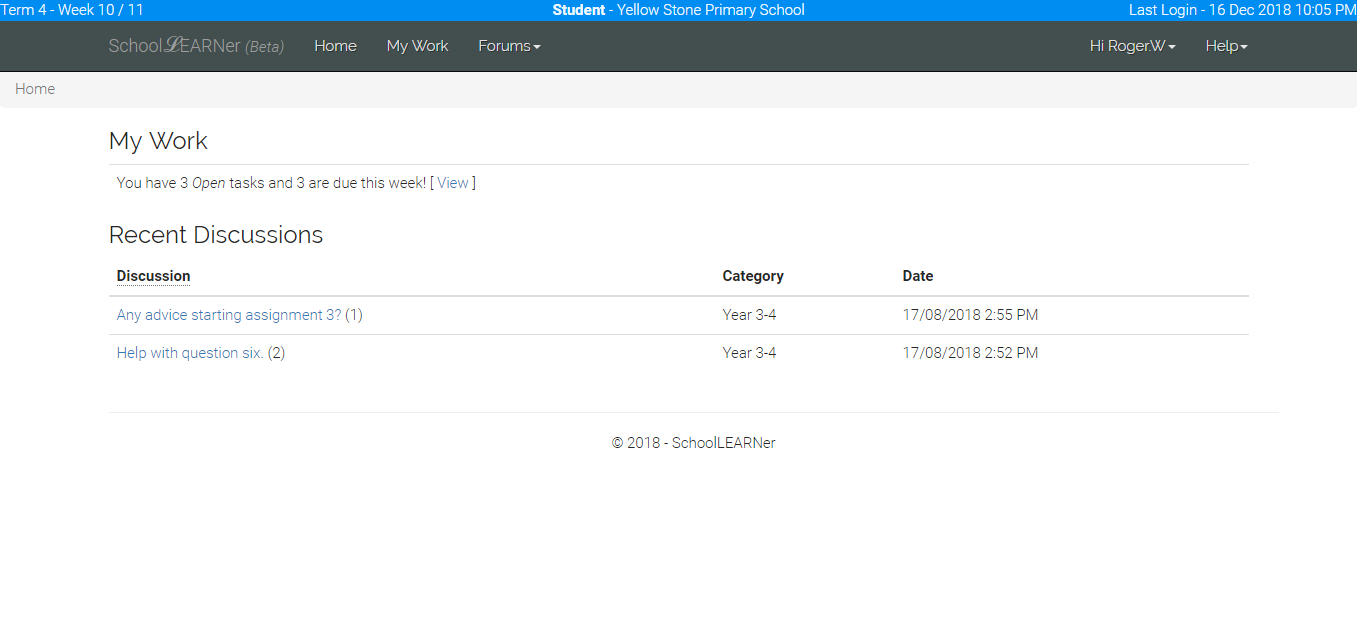1357x617 pixels.
Task: Open 'Any advice starting assignment 3?' discussion
Action: (229, 315)
